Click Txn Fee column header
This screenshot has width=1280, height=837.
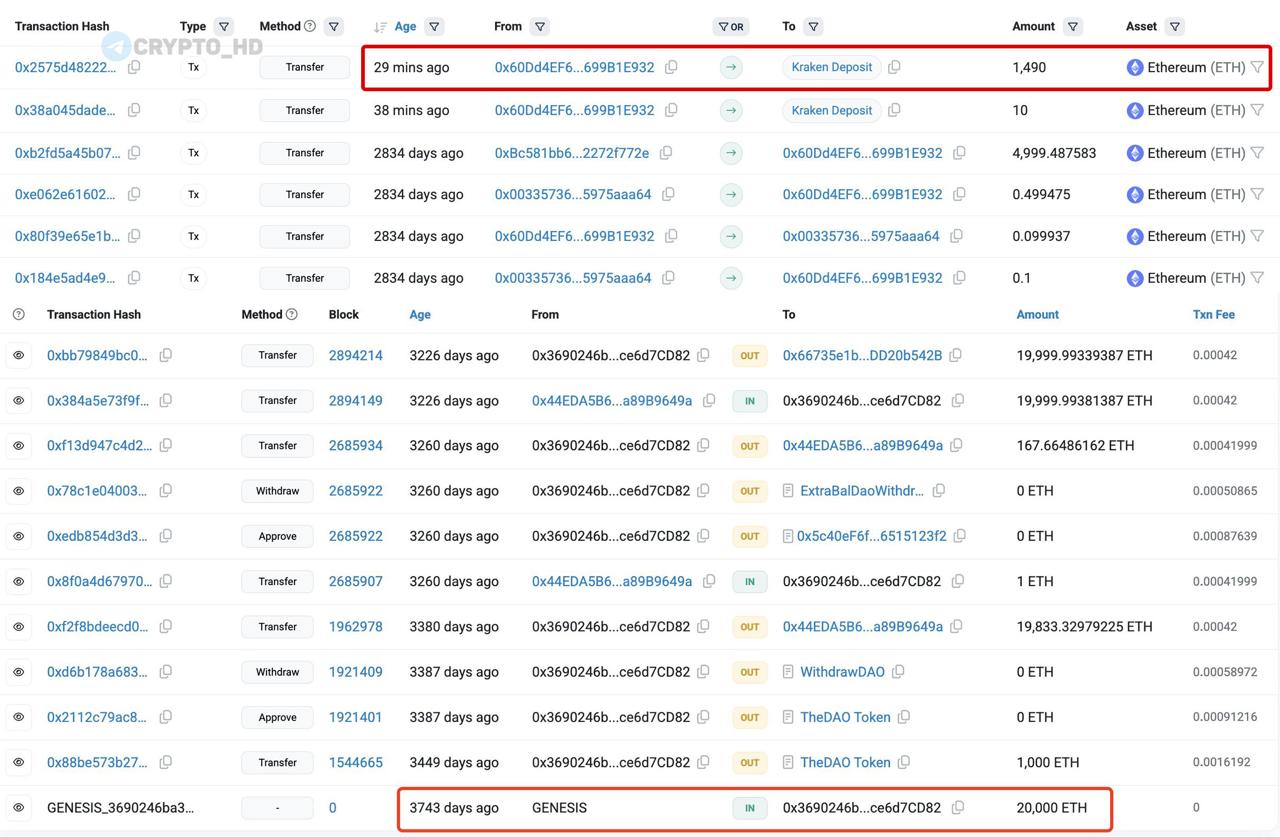(1213, 314)
